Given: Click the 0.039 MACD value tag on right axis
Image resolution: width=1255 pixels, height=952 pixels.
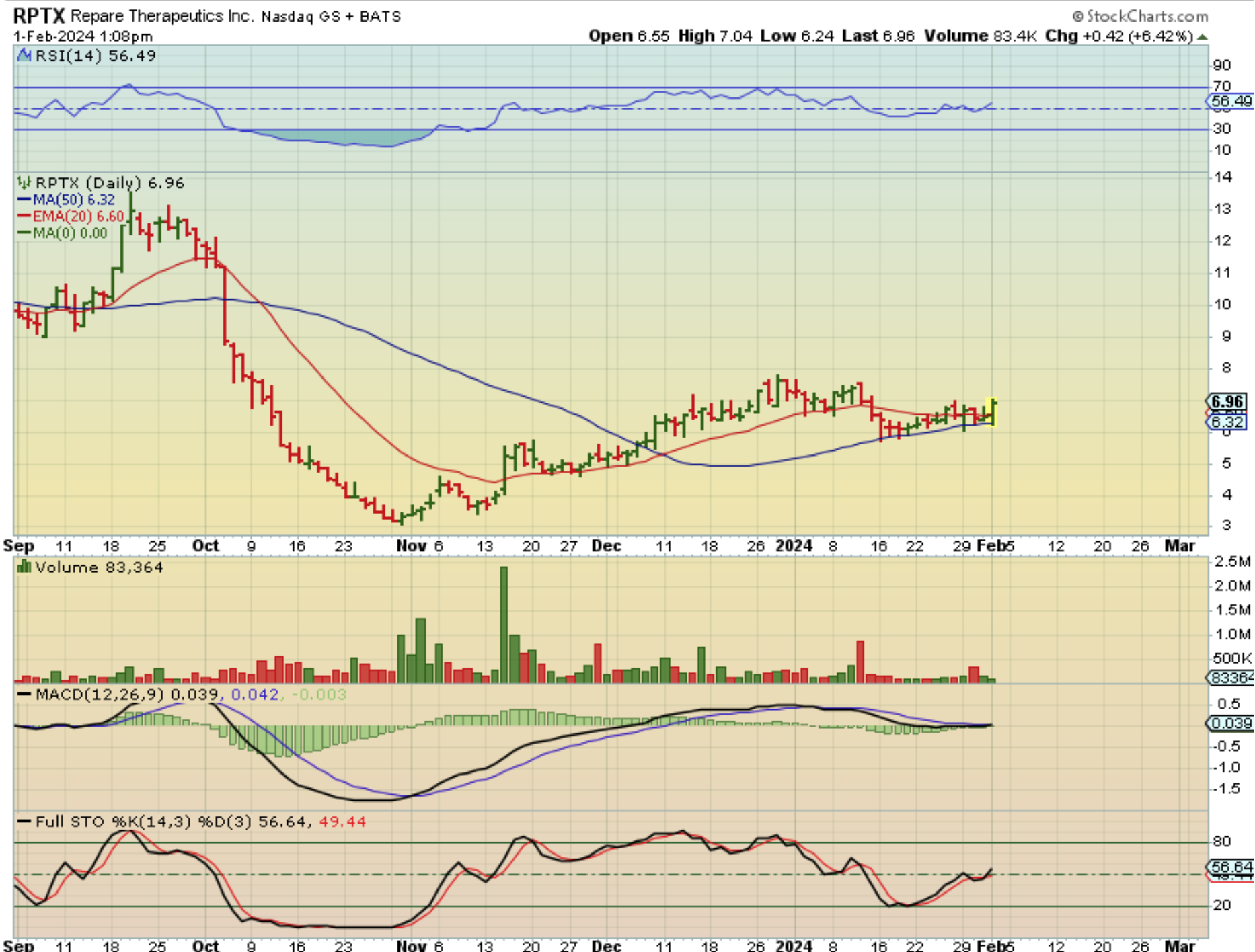Looking at the screenshot, I should click(x=1230, y=723).
